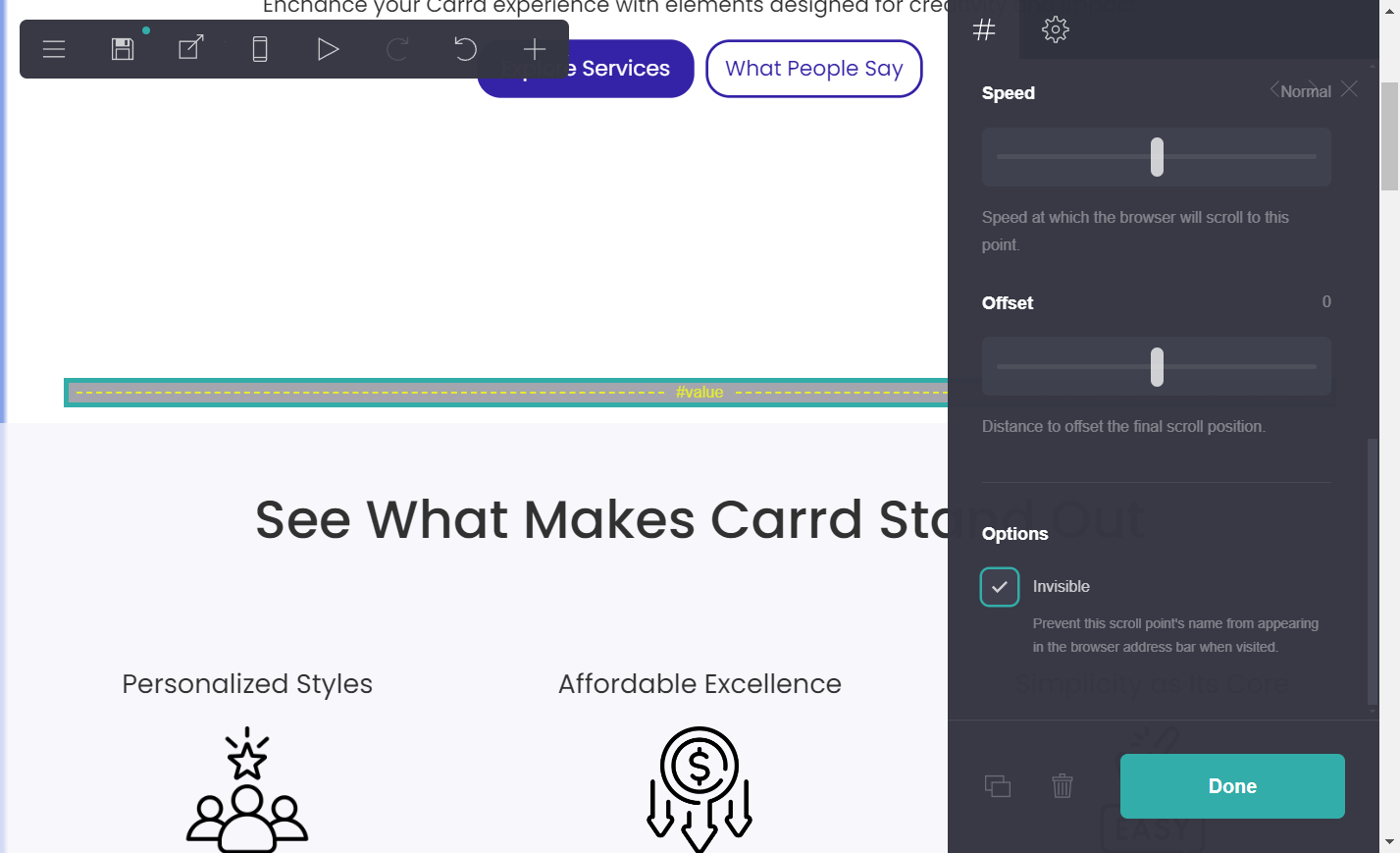This screenshot has width=1400, height=853.
Task: Save the site with the floppy disk icon
Action: [x=123, y=49]
